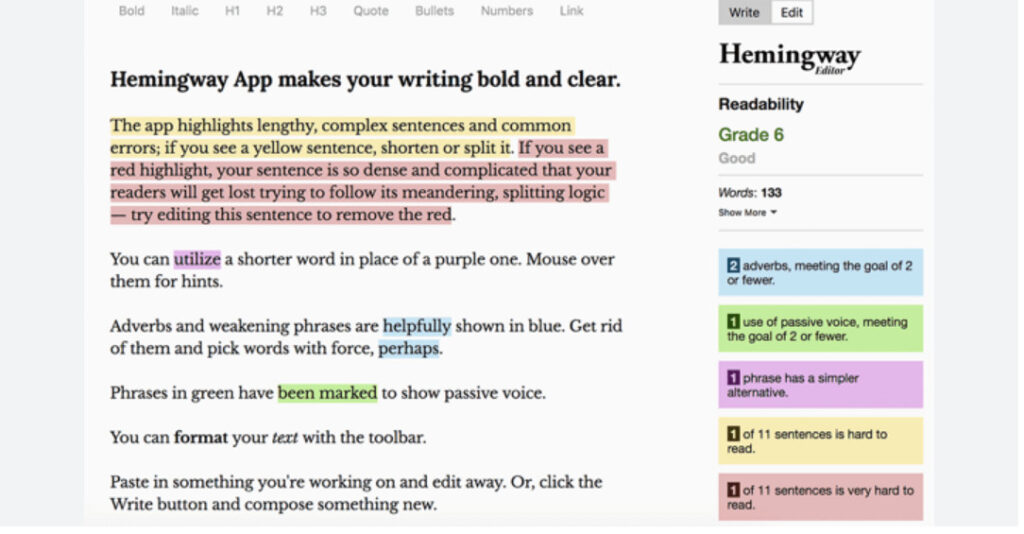The height and width of the screenshot is (534, 1024).
Task: Click the purple highlighted word utilize
Action: click(x=197, y=259)
